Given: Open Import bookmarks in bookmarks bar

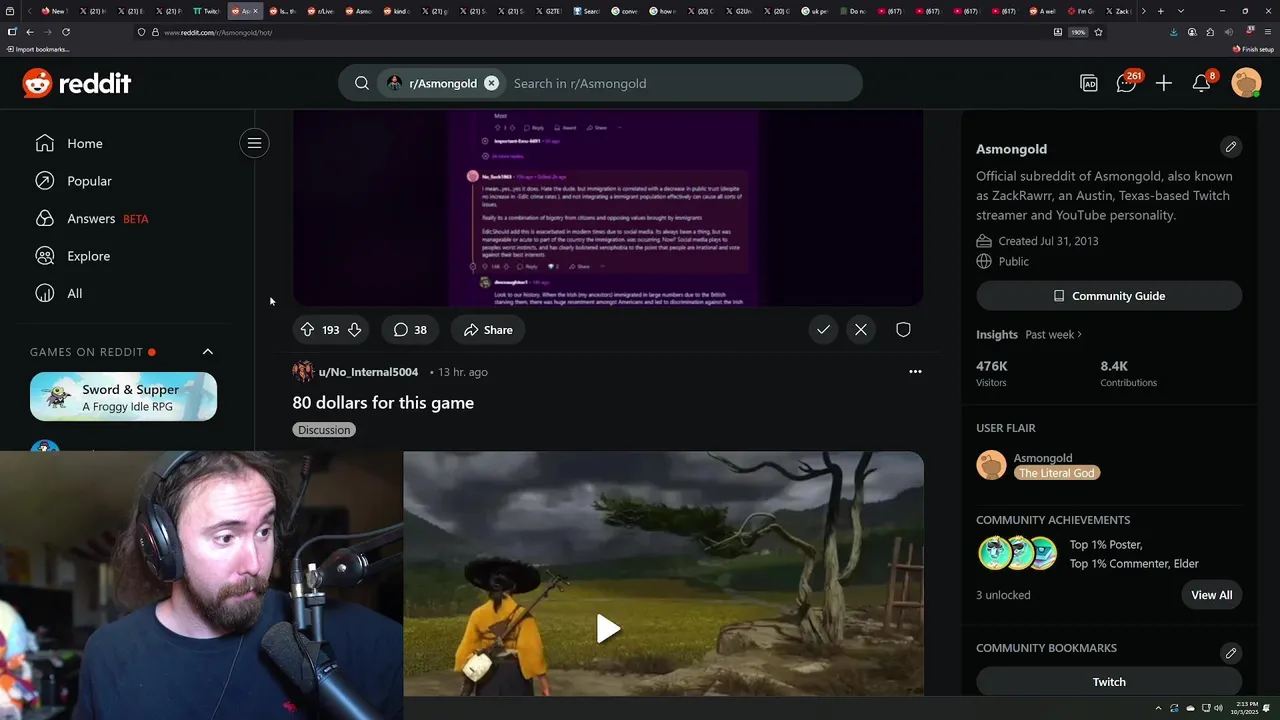Looking at the screenshot, I should 38,49.
